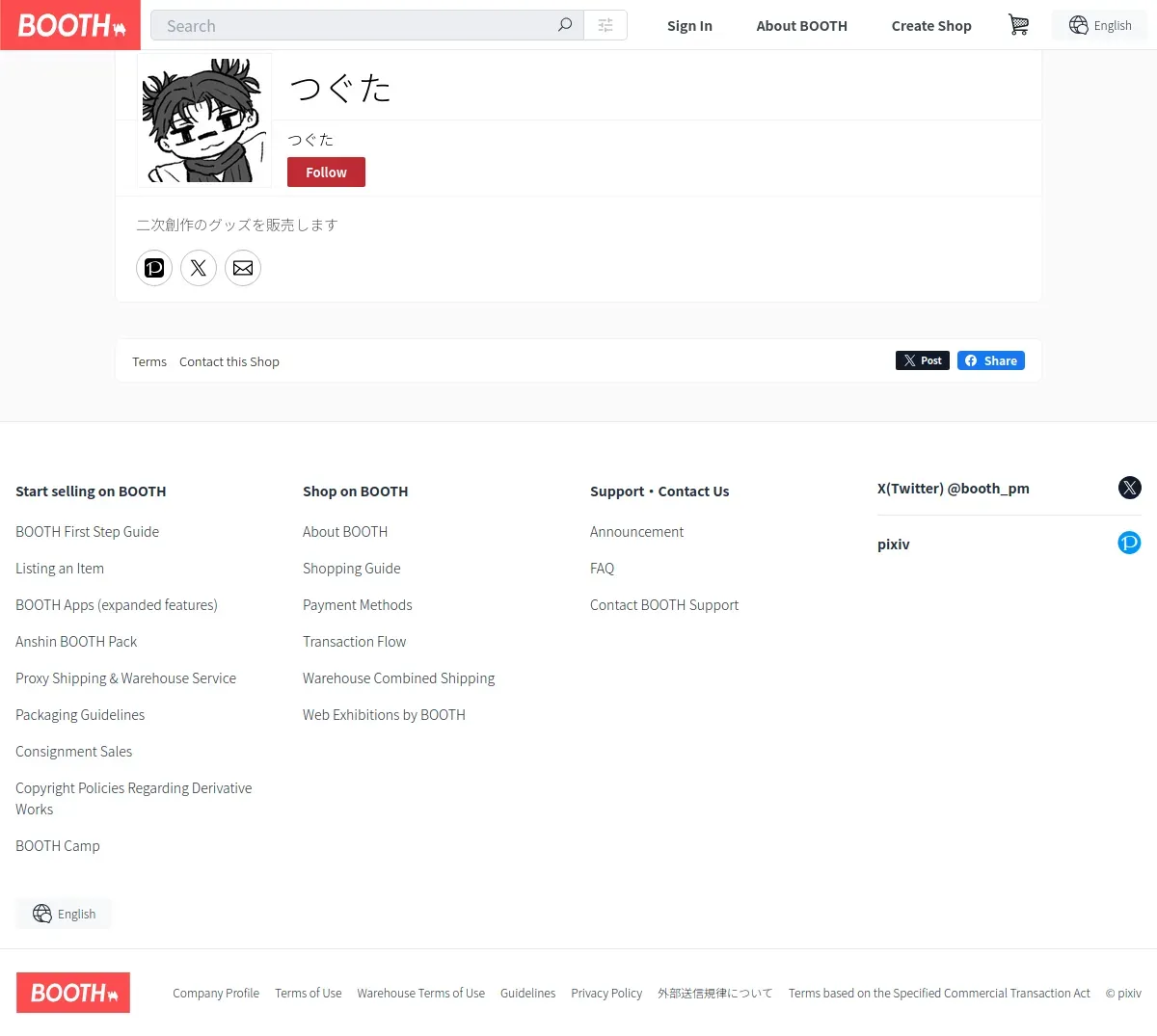Screen dimensions: 1157x1036
Task: Open footer Terms of Use
Action: point(309,994)
